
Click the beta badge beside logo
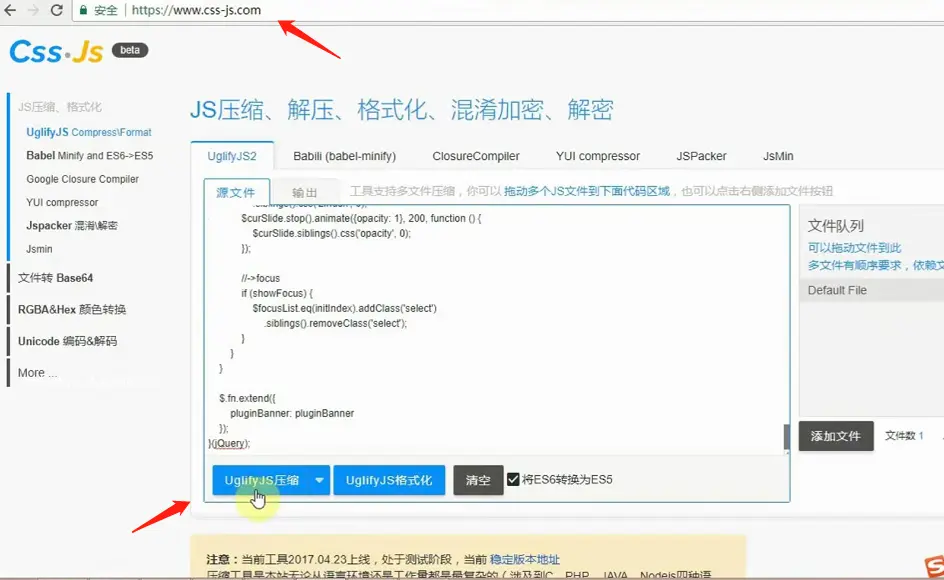(x=130, y=50)
